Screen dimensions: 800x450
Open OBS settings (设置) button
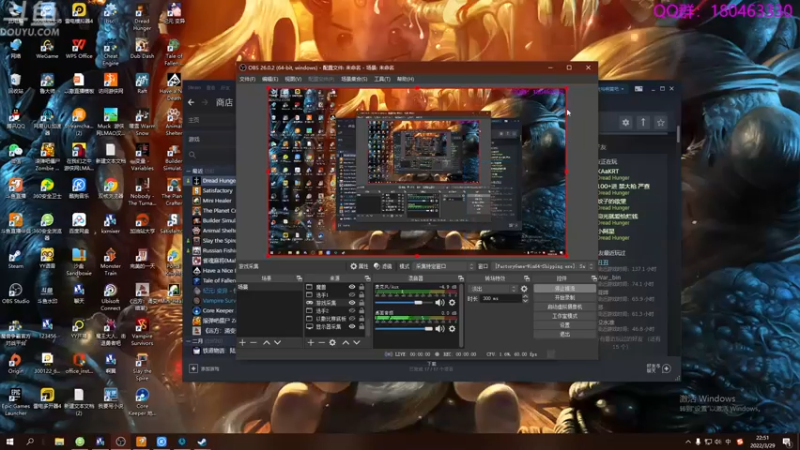(564, 326)
